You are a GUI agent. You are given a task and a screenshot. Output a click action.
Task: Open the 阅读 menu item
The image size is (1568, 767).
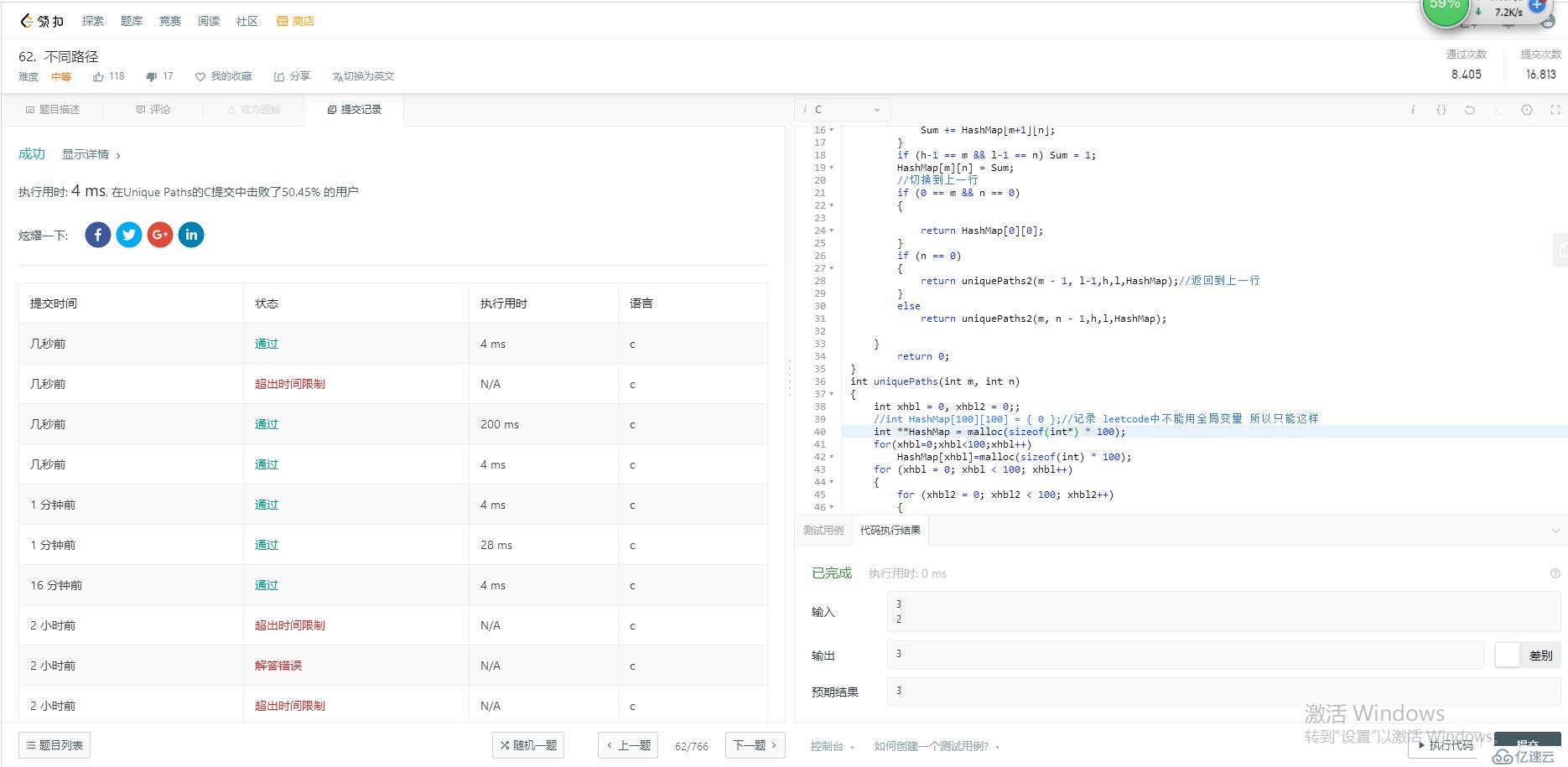pos(209,21)
